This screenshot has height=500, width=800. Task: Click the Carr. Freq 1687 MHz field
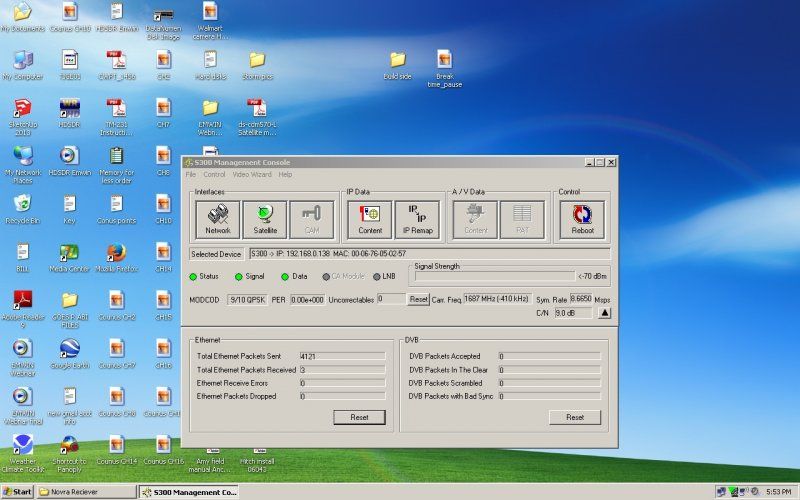pos(497,299)
